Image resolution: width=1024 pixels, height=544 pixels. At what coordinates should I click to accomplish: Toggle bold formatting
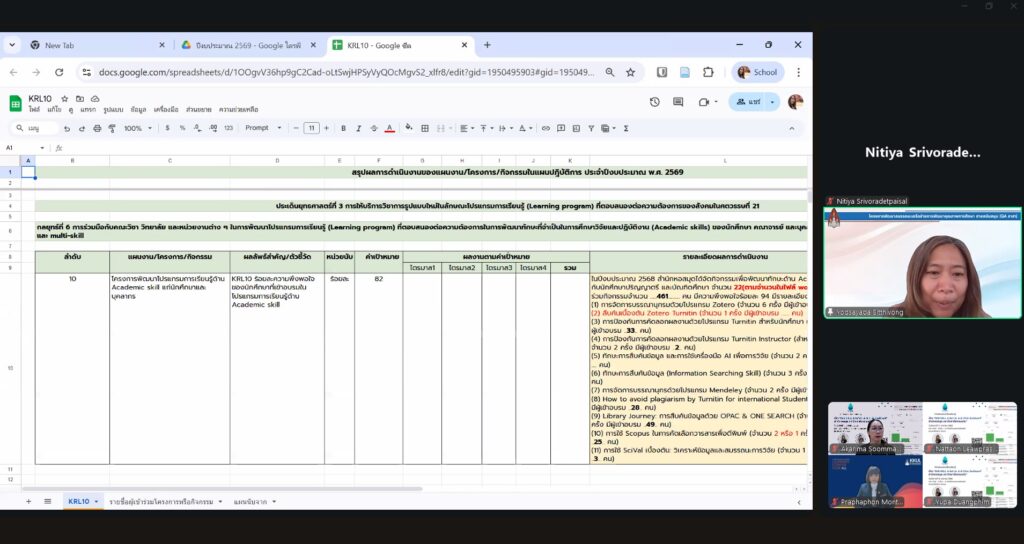(x=340, y=128)
